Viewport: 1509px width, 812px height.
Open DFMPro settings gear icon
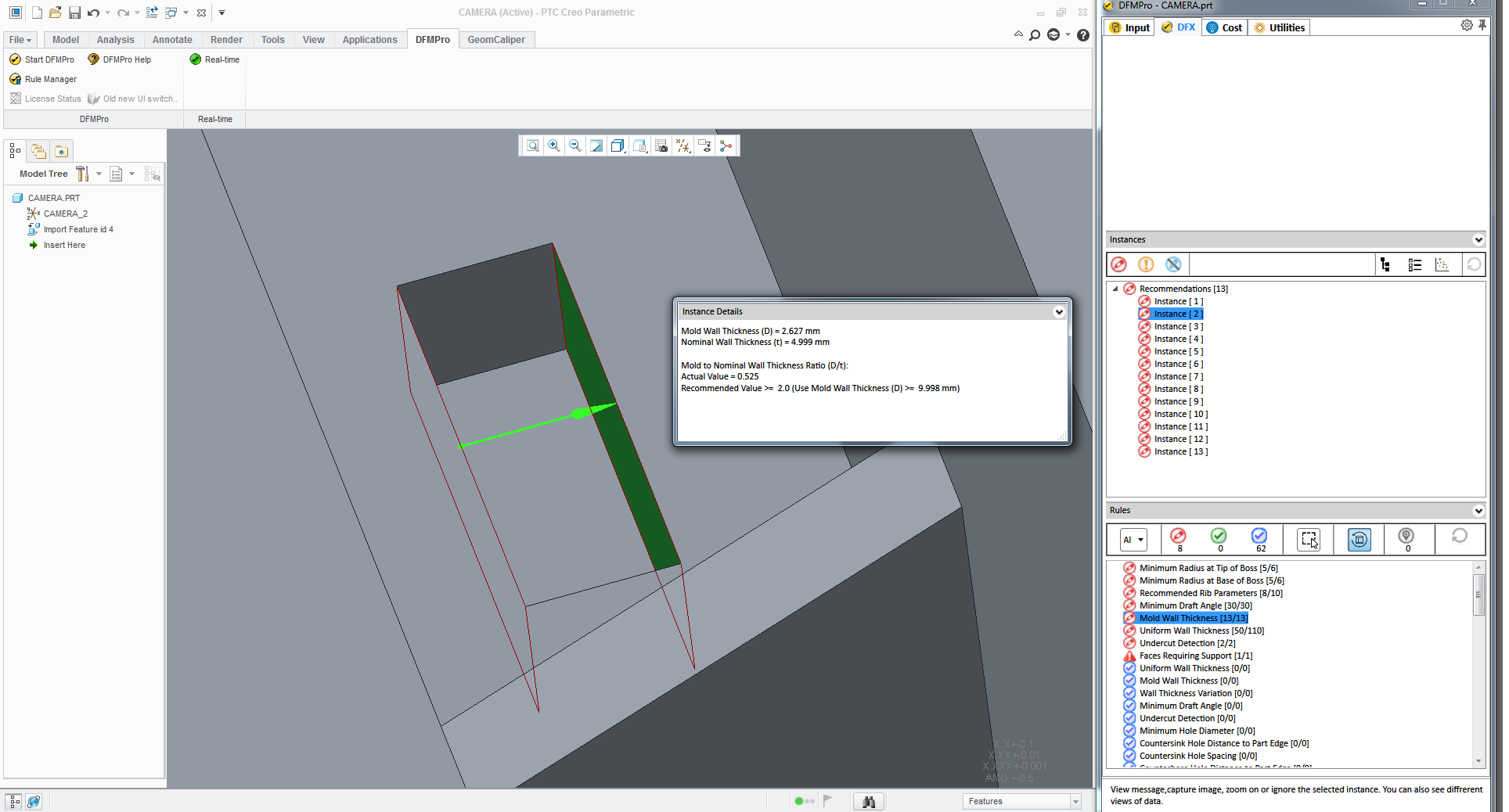[x=1467, y=26]
